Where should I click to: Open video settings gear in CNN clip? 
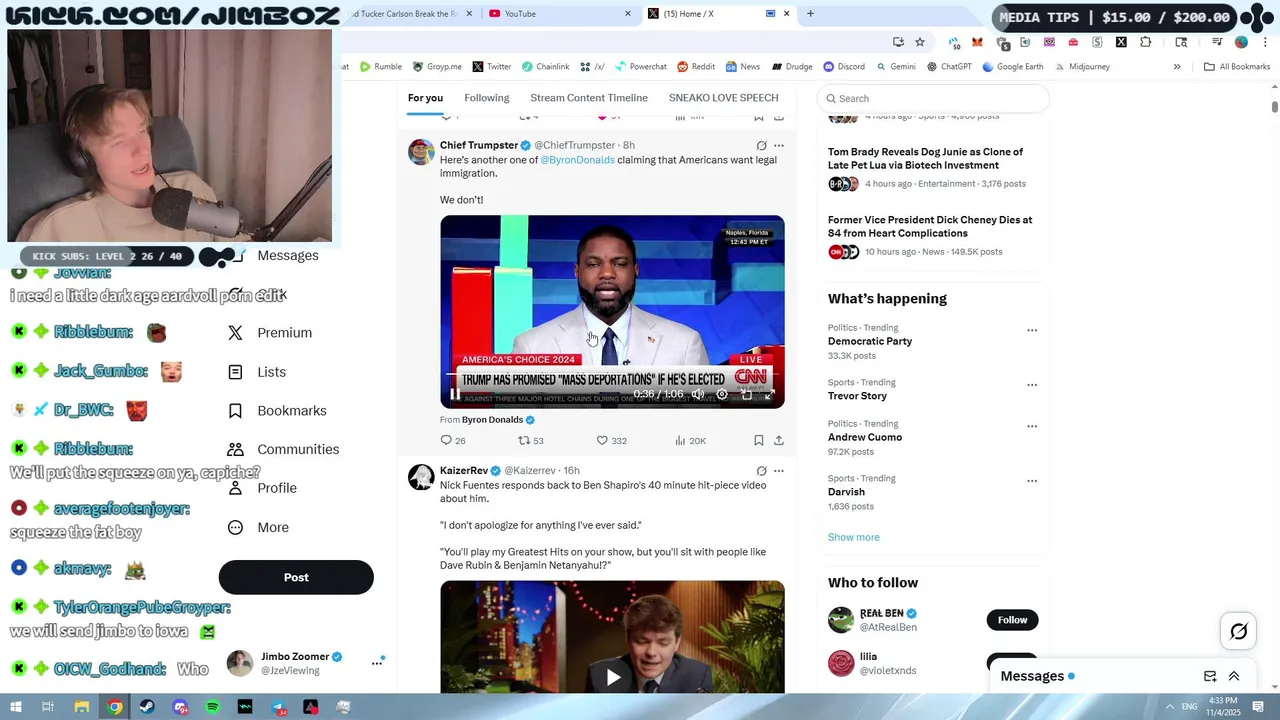click(722, 394)
